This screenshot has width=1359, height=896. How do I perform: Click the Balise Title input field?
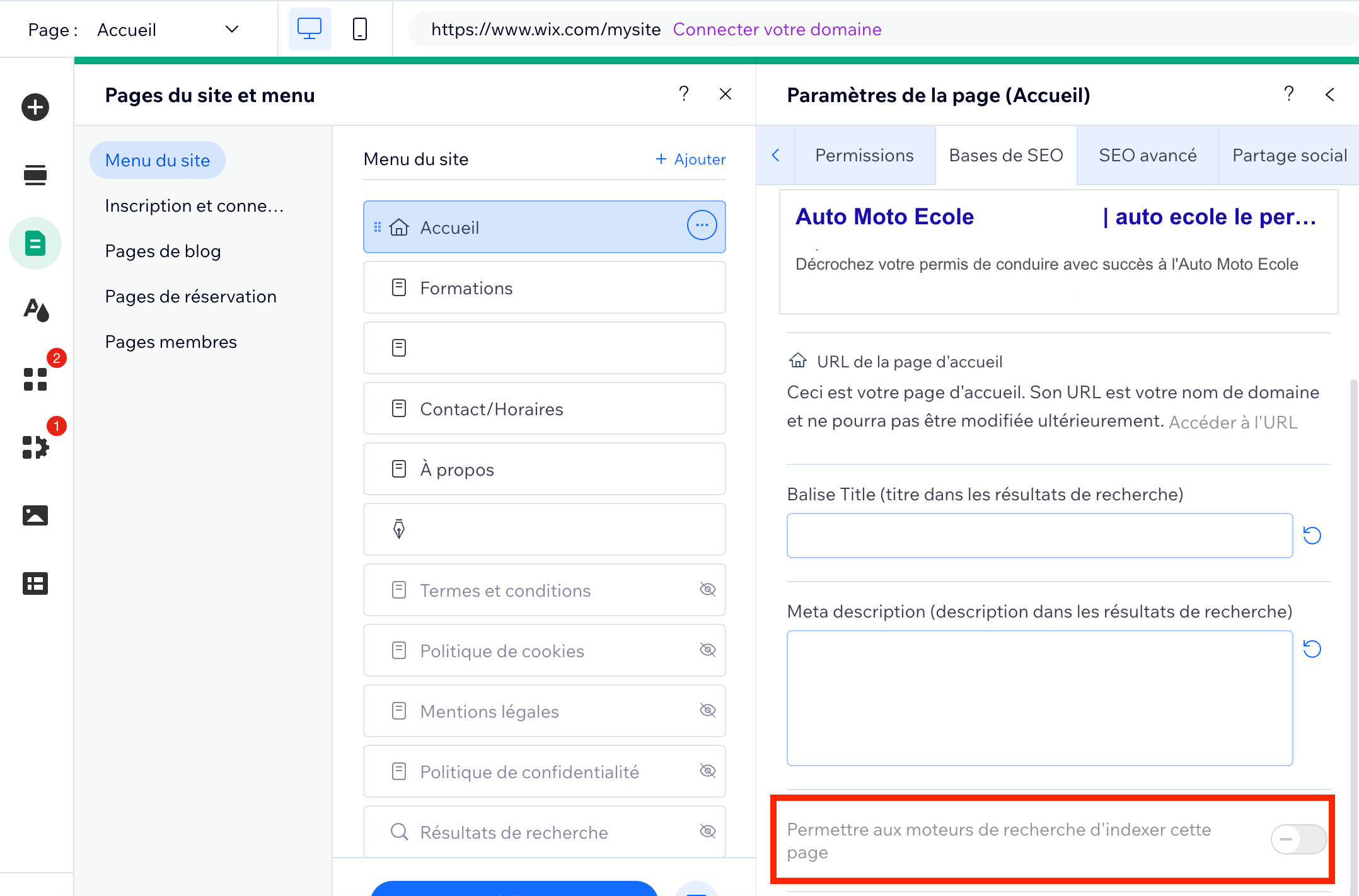tap(1039, 536)
